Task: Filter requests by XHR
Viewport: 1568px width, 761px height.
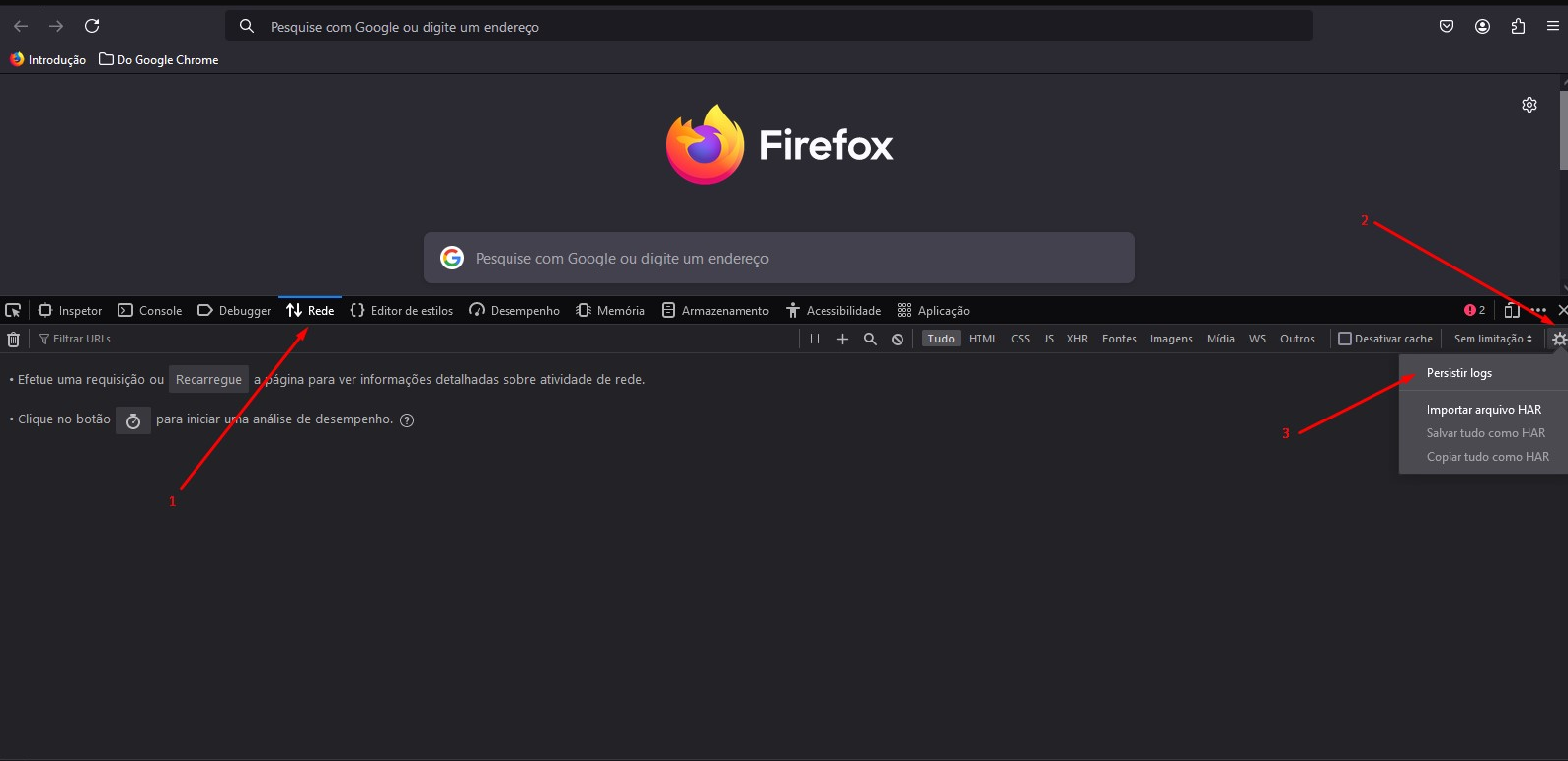Action: 1077,339
